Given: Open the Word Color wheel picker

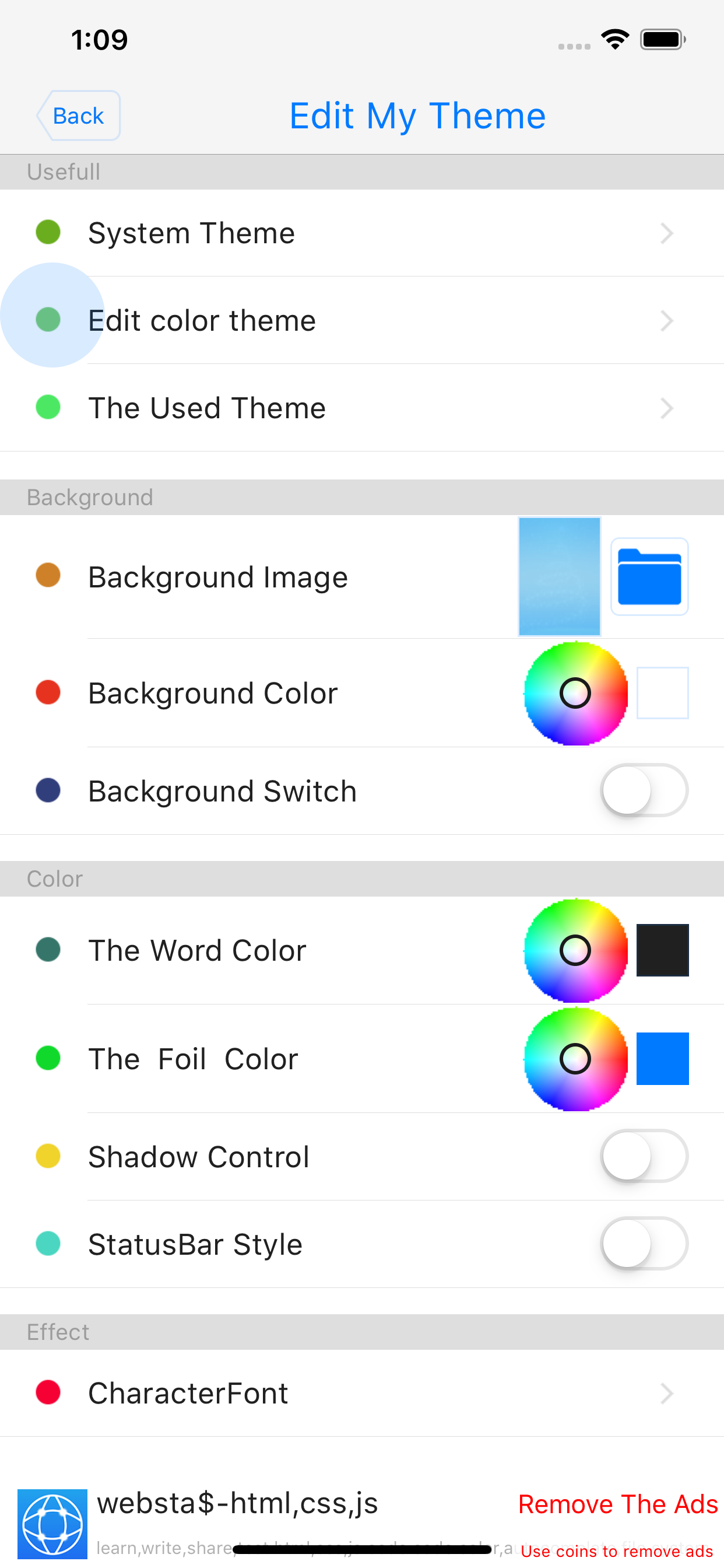Looking at the screenshot, I should click(x=575, y=950).
